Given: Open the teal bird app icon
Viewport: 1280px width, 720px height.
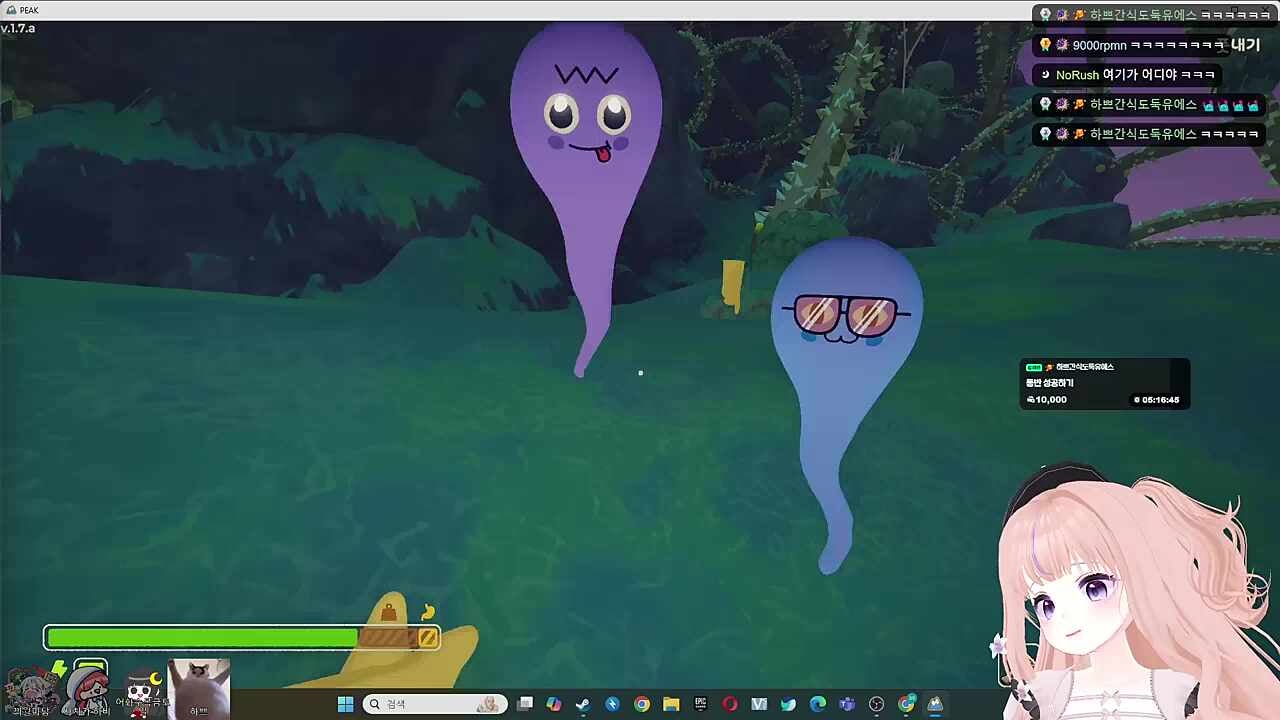Looking at the screenshot, I should pyautogui.click(x=788, y=704).
